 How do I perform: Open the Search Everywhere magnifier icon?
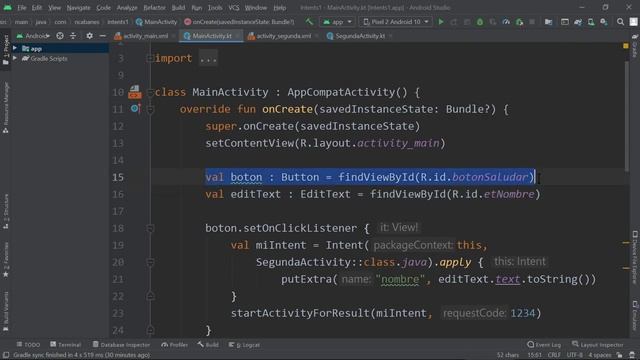pos(620,22)
